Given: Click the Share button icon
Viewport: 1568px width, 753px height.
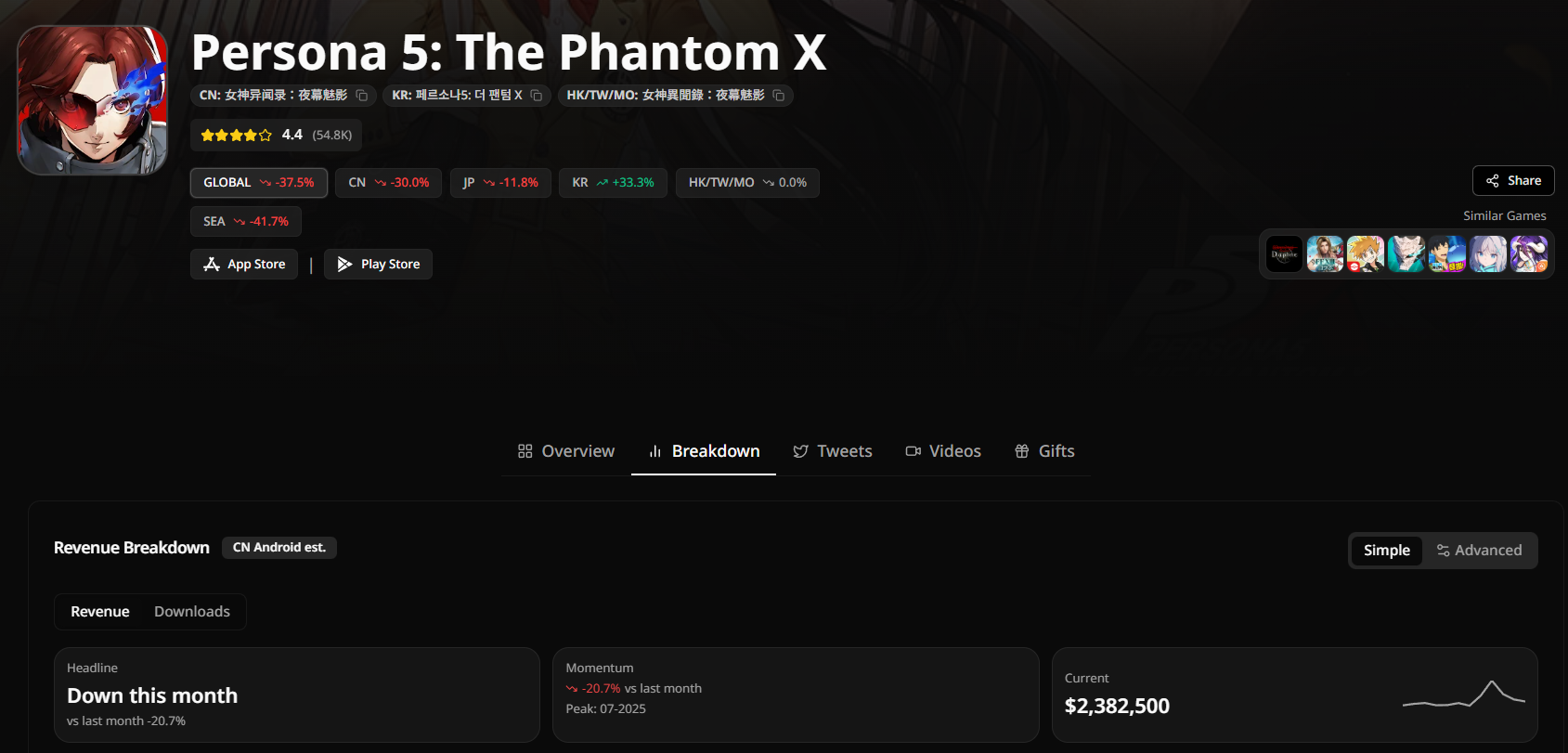Looking at the screenshot, I should pyautogui.click(x=1493, y=181).
